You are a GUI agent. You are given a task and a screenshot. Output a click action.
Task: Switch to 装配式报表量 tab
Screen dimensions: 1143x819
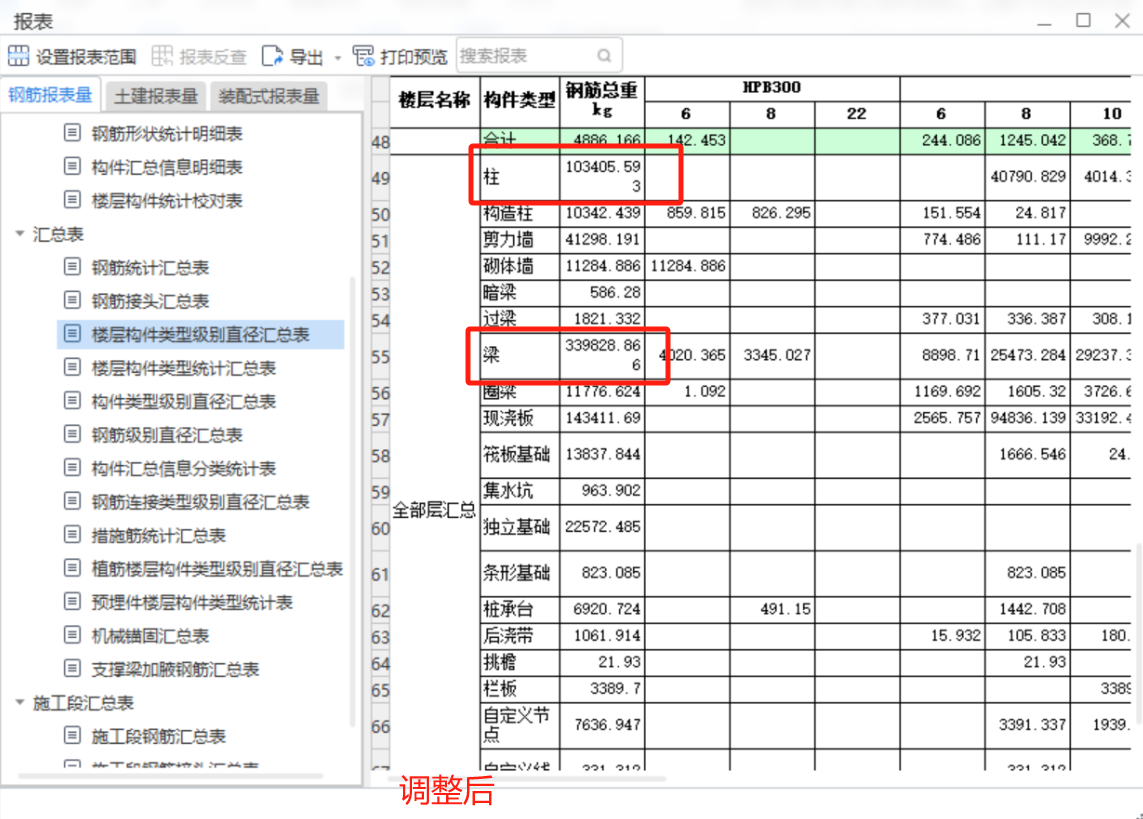tap(269, 96)
